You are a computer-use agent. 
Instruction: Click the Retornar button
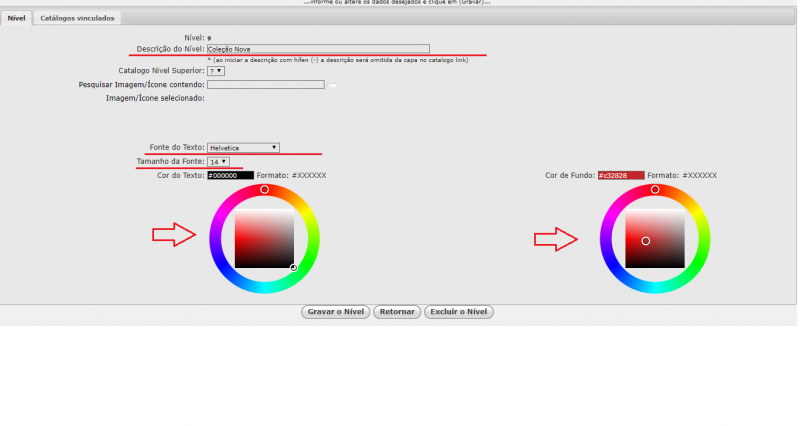[x=397, y=312]
